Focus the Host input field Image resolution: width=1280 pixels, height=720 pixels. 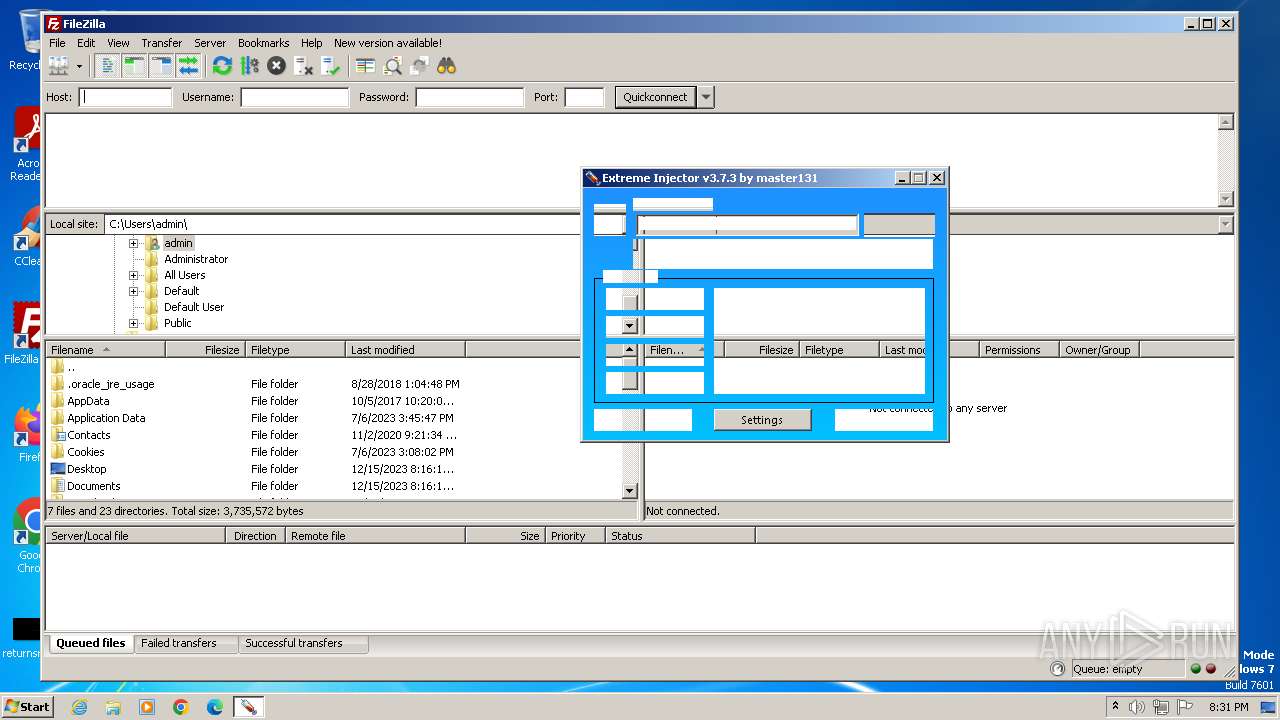click(x=125, y=97)
